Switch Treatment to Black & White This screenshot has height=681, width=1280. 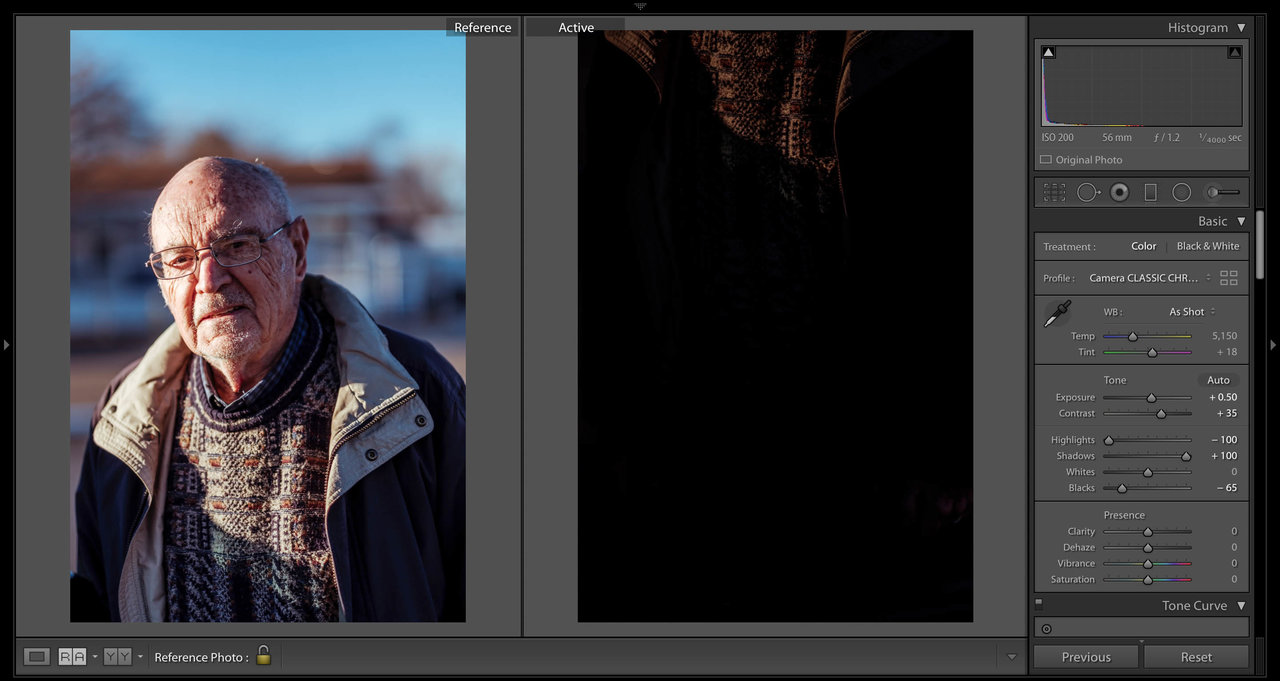click(1207, 246)
